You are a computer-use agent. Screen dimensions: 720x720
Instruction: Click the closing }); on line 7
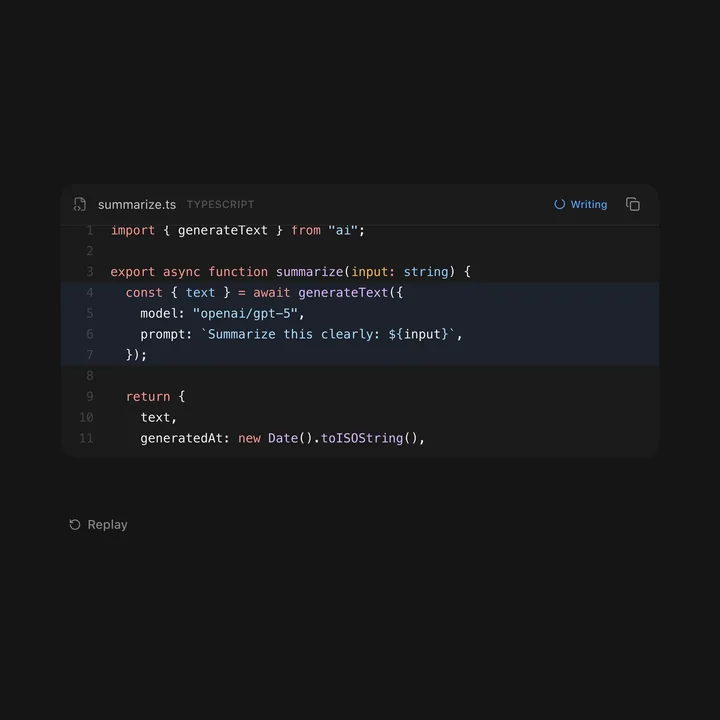[x=136, y=355]
